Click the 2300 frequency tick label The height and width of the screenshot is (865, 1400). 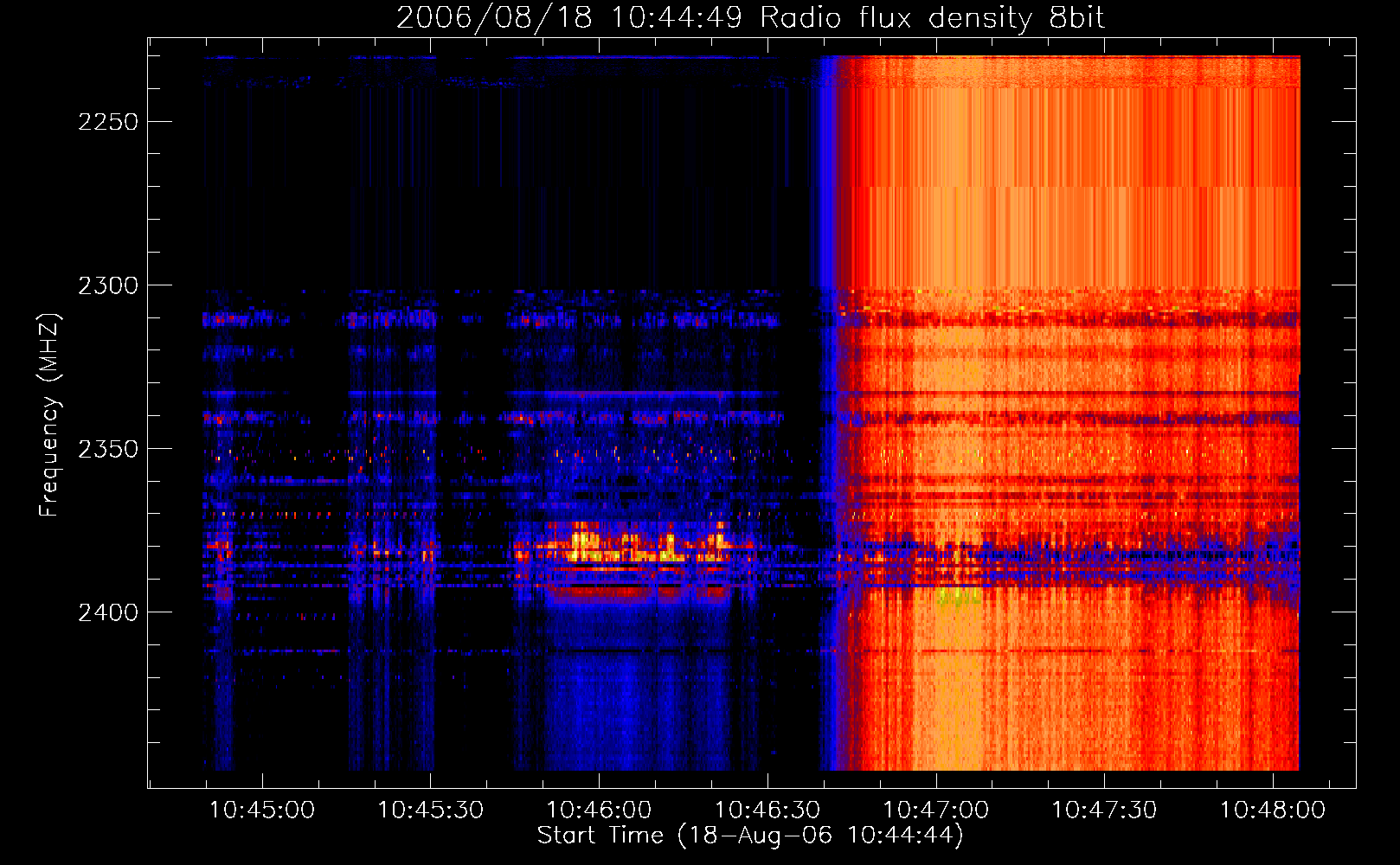tap(108, 285)
